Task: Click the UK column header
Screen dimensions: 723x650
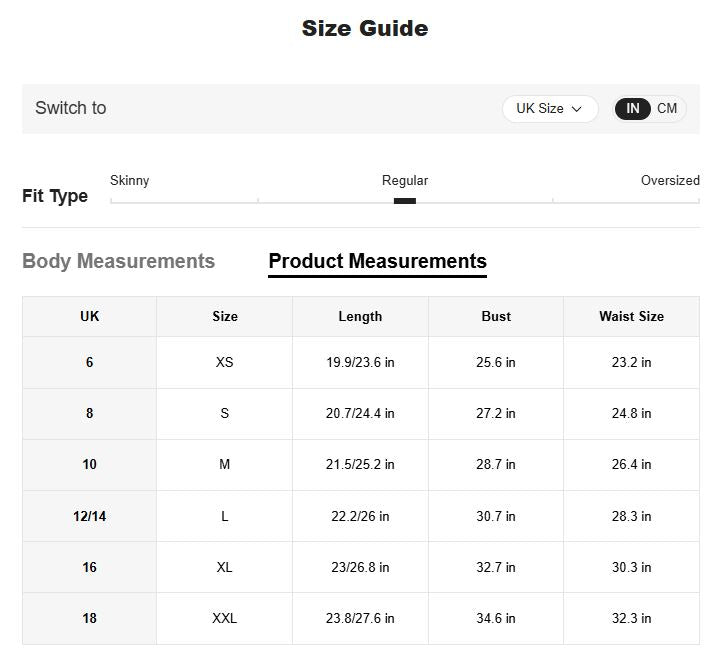Action: [x=89, y=316]
